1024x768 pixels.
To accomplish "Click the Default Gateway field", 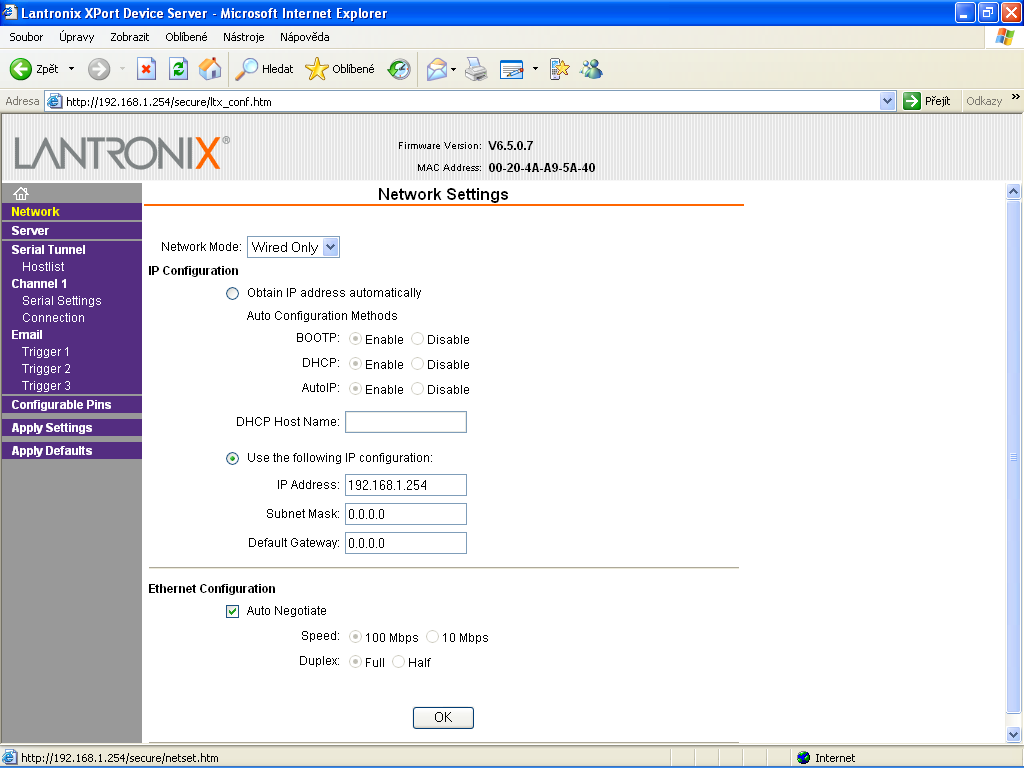I will pyautogui.click(x=406, y=543).
